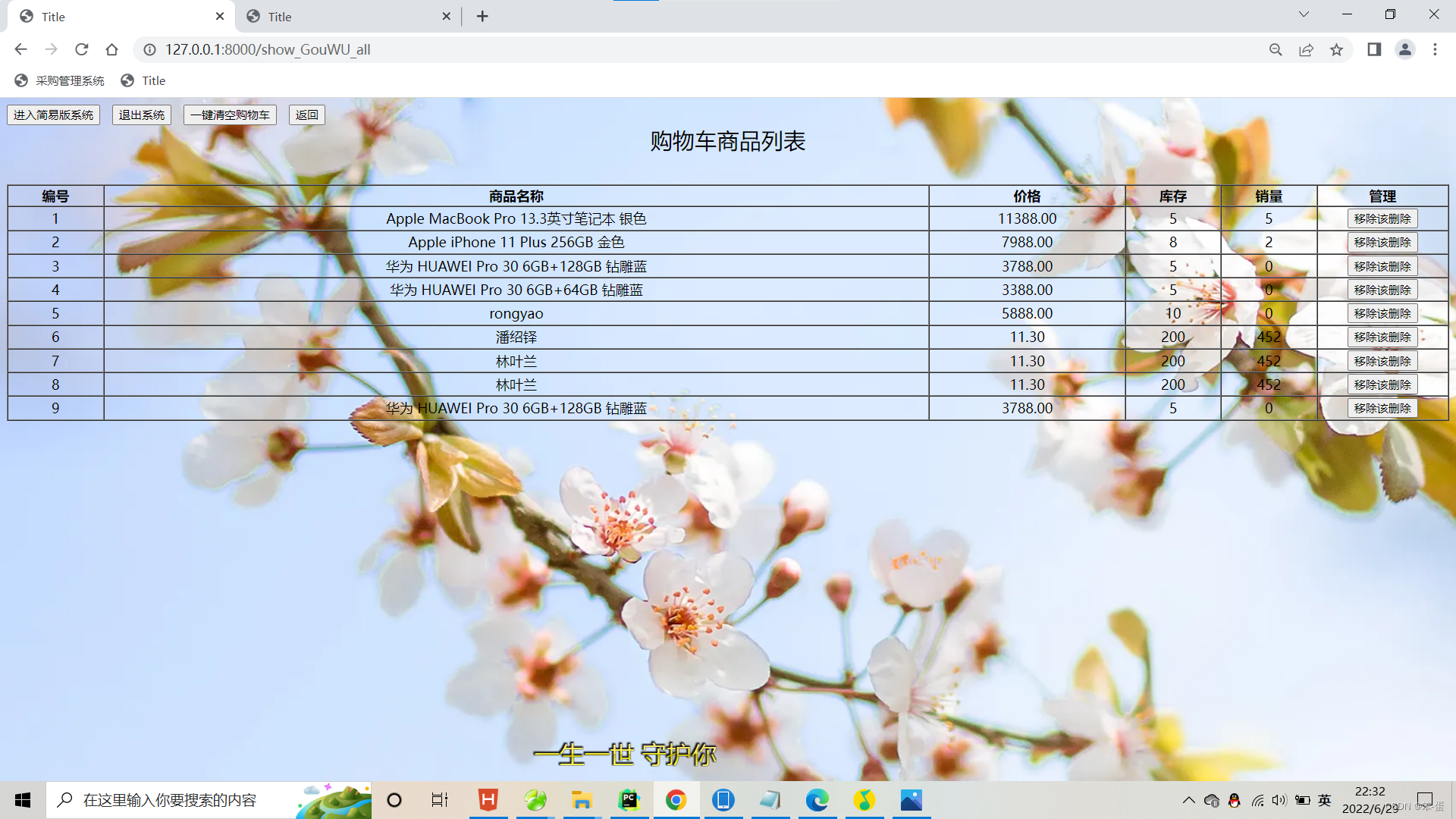
Task: Click the 商品名称 column header
Action: tap(516, 196)
